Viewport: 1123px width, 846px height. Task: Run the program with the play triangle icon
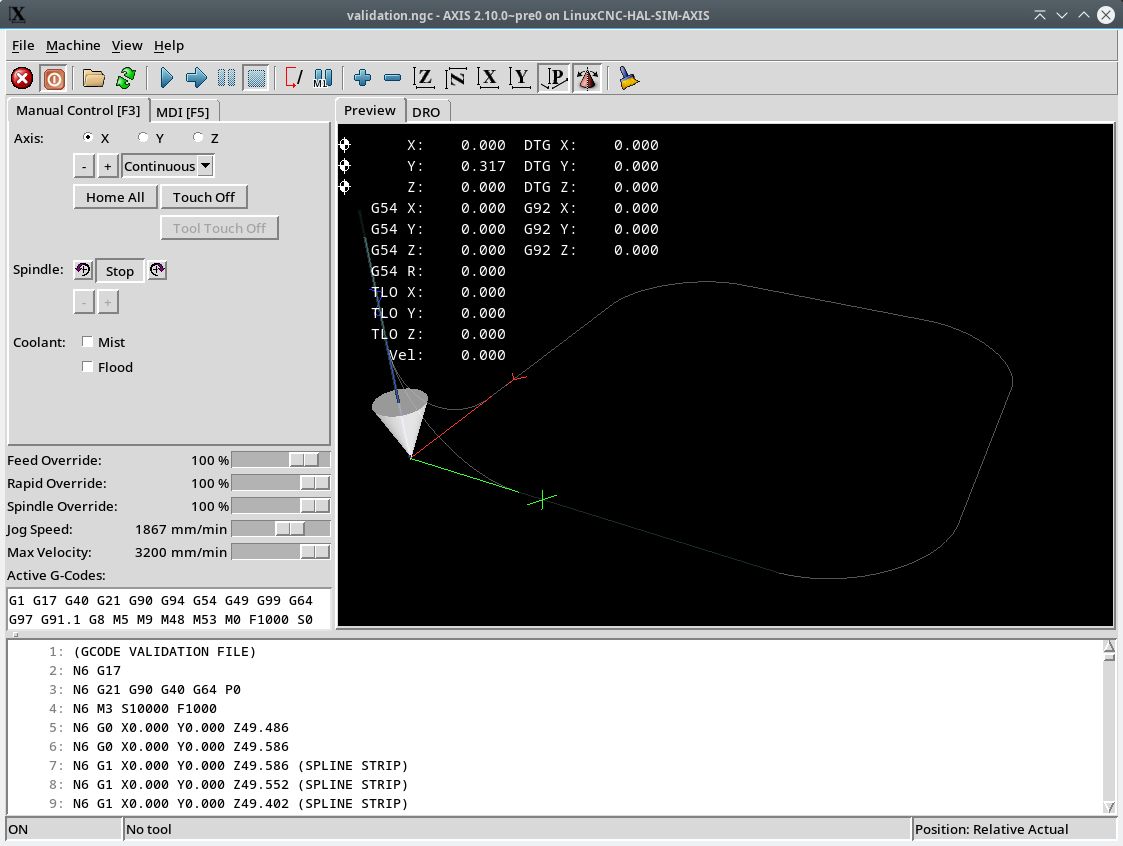click(x=166, y=78)
